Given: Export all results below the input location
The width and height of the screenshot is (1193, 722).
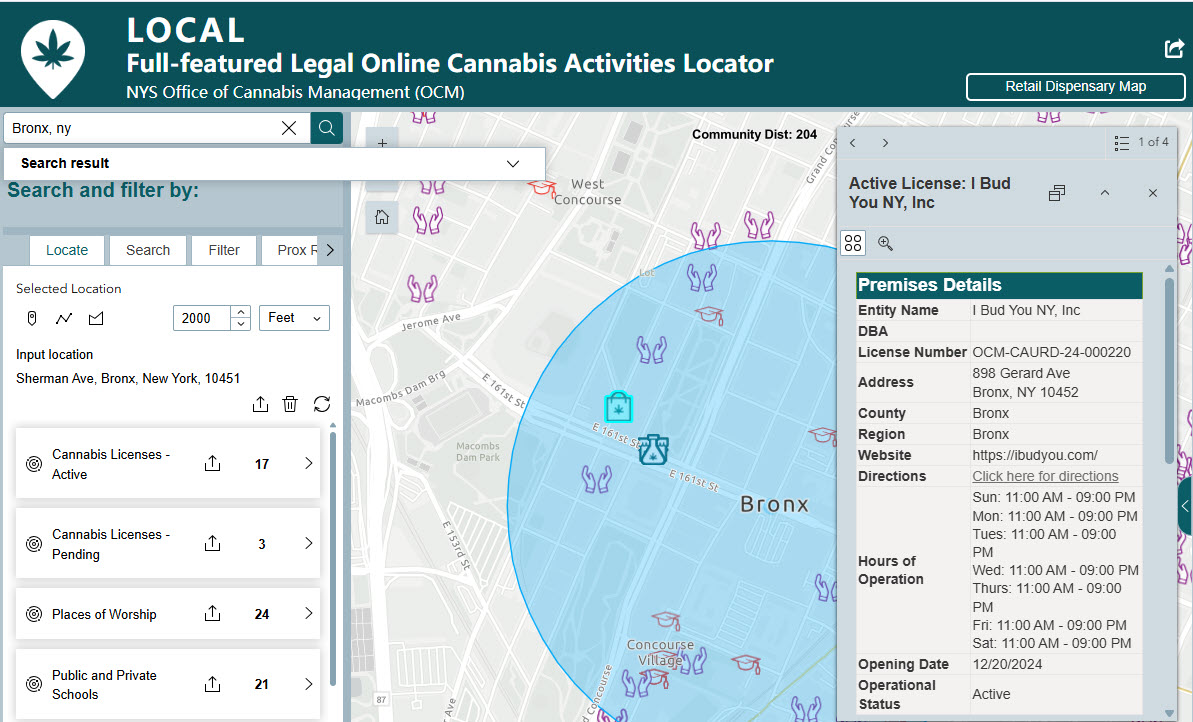Looking at the screenshot, I should (260, 404).
